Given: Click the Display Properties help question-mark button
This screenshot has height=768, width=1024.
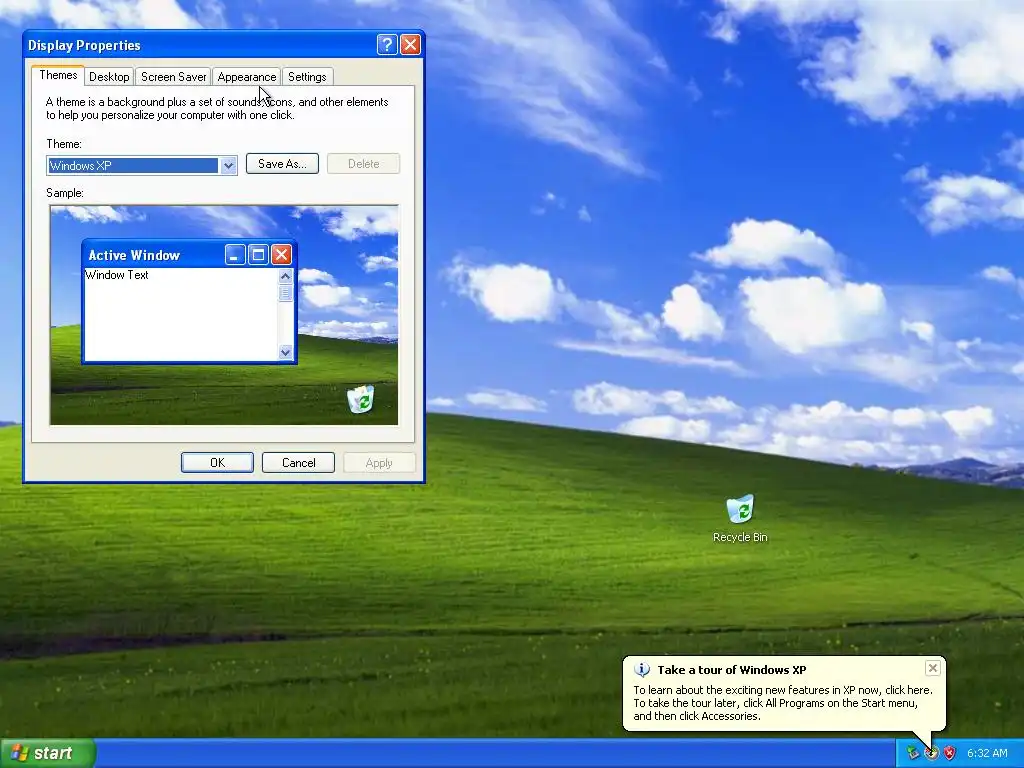Looking at the screenshot, I should pyautogui.click(x=387, y=44).
